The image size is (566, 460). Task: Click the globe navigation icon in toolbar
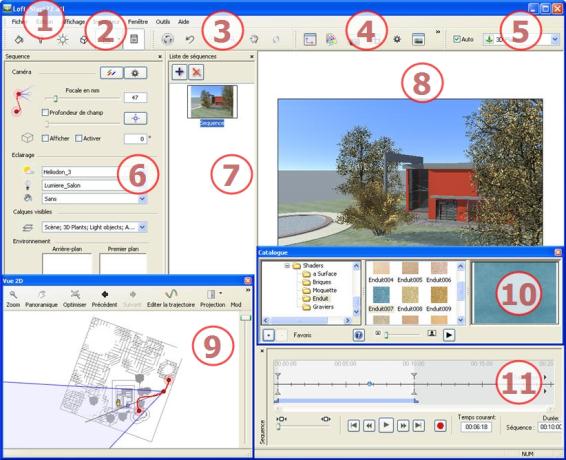point(167,39)
